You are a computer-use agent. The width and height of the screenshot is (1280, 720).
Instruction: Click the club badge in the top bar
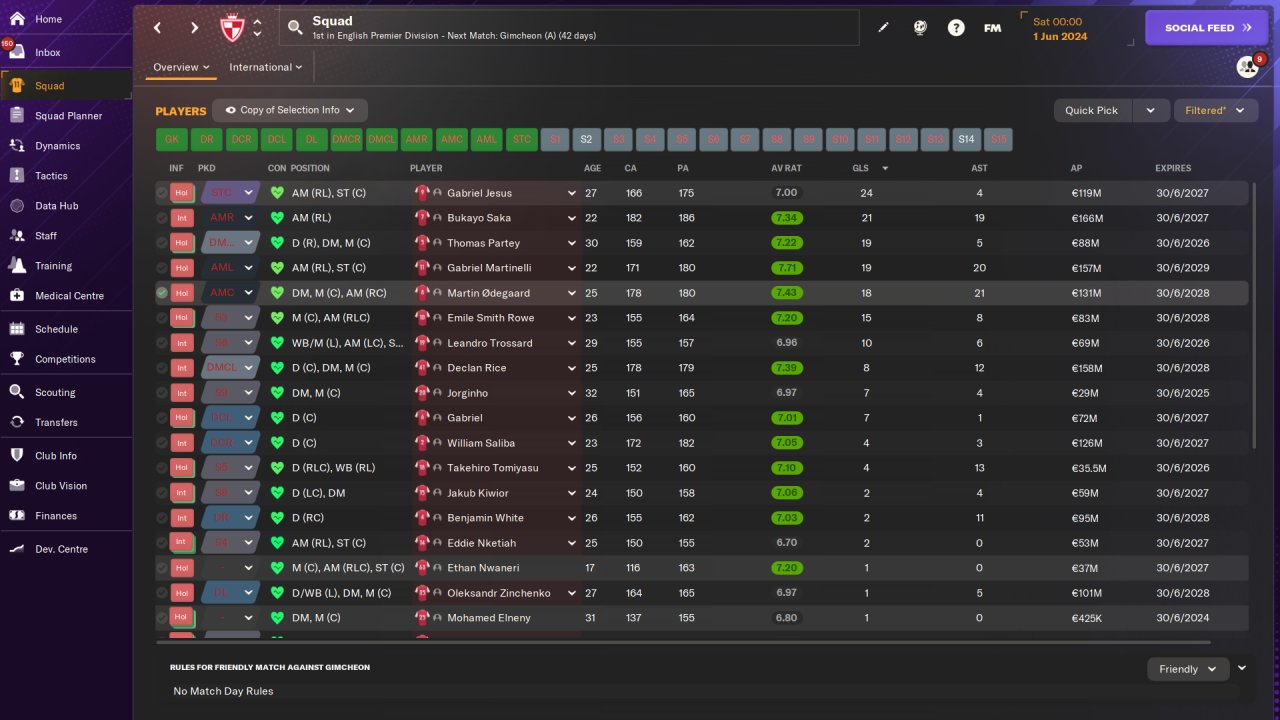(232, 28)
